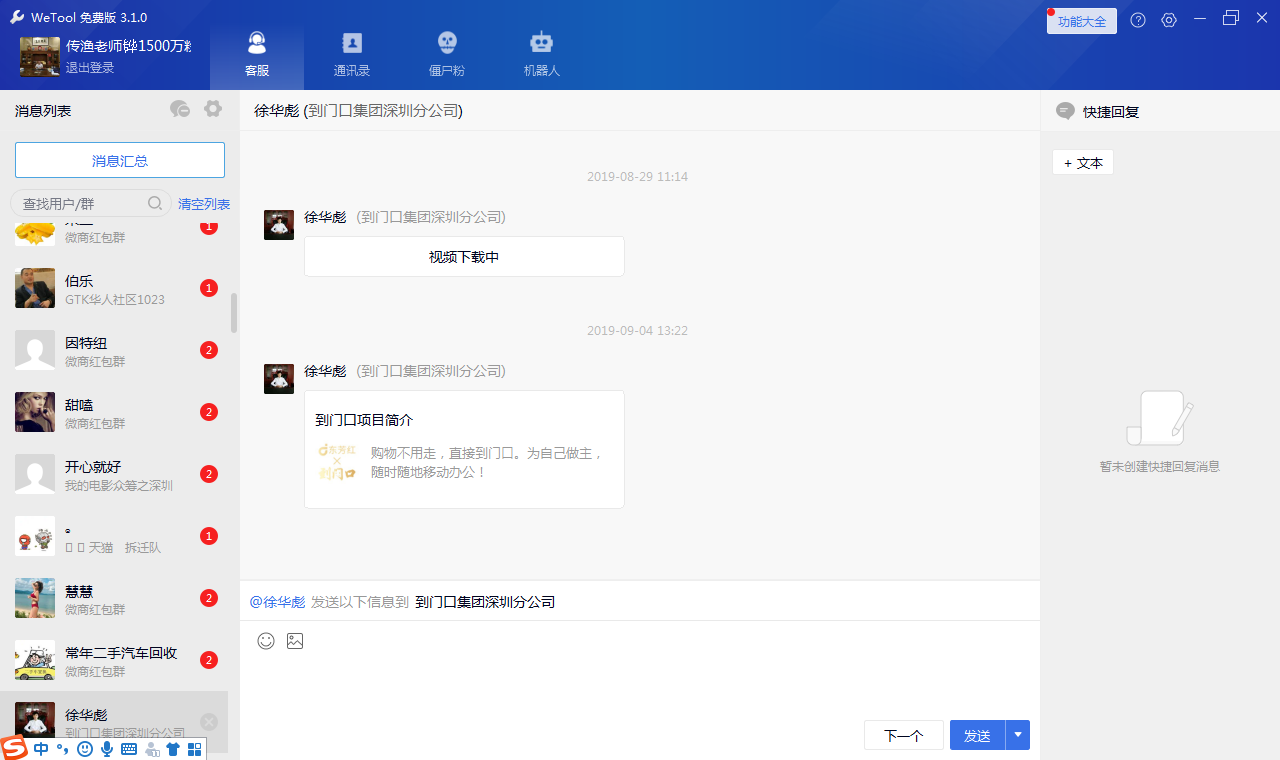Click the Sogou account person icon
Screen dimensions: 1280x760
pos(152,749)
